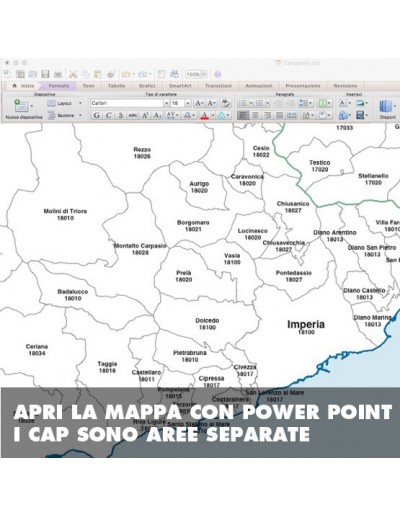400x517 pixels.
Task: Toggle bold with the G button
Action: coord(97,115)
